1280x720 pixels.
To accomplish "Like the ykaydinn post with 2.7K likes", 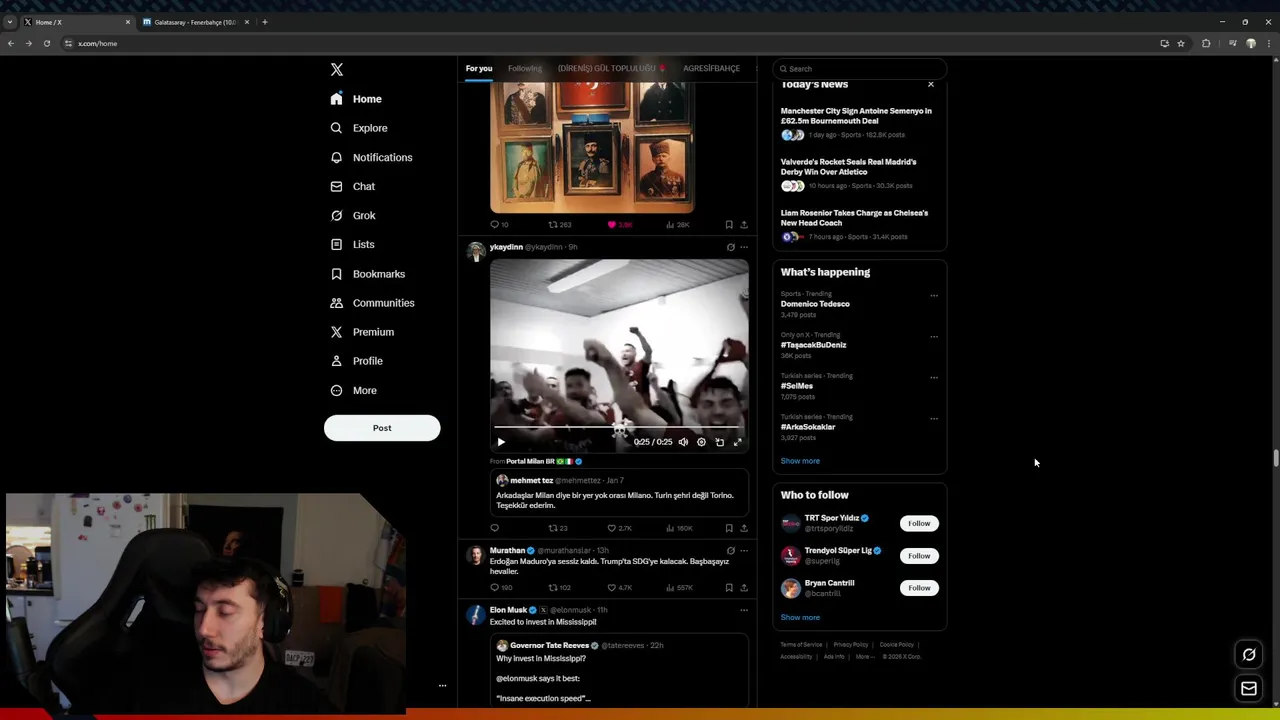I will click(x=620, y=528).
